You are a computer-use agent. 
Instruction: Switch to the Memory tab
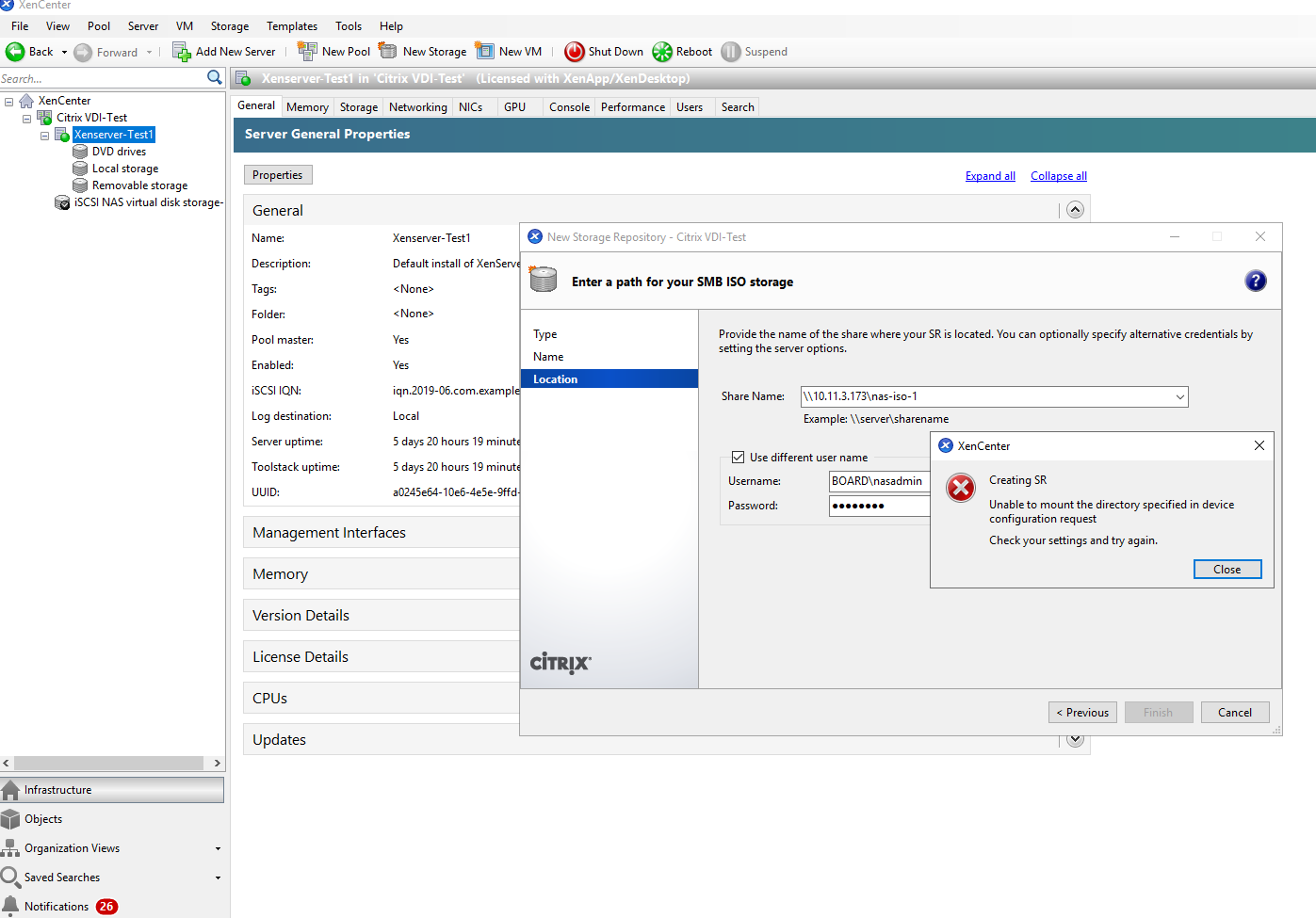(x=307, y=107)
